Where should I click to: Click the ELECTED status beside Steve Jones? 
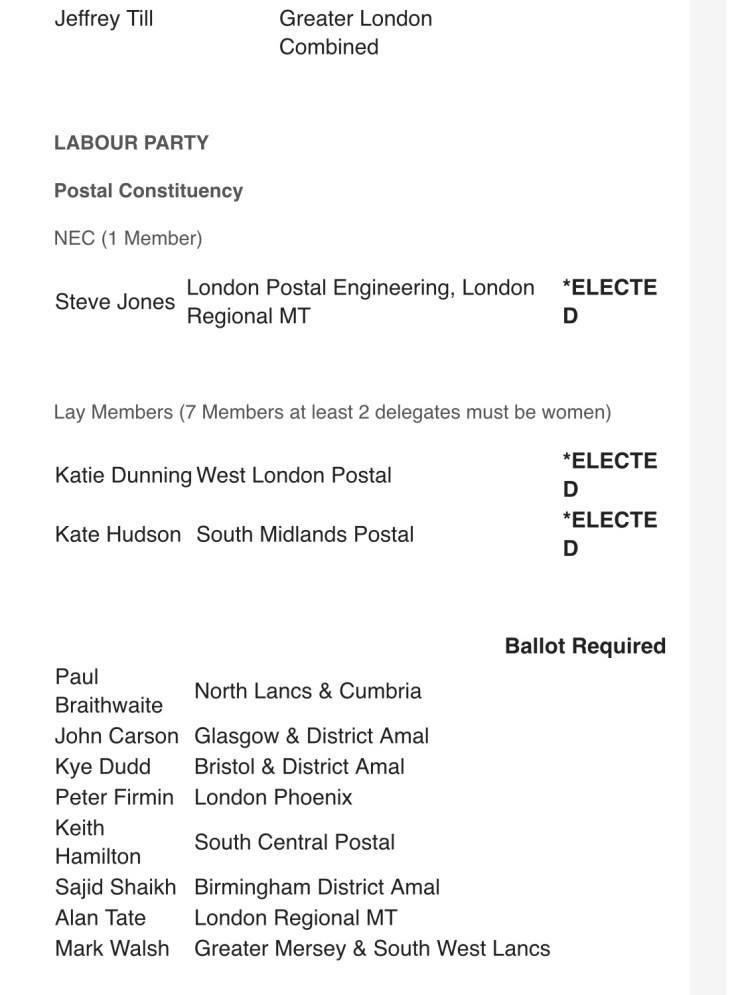coord(609,302)
